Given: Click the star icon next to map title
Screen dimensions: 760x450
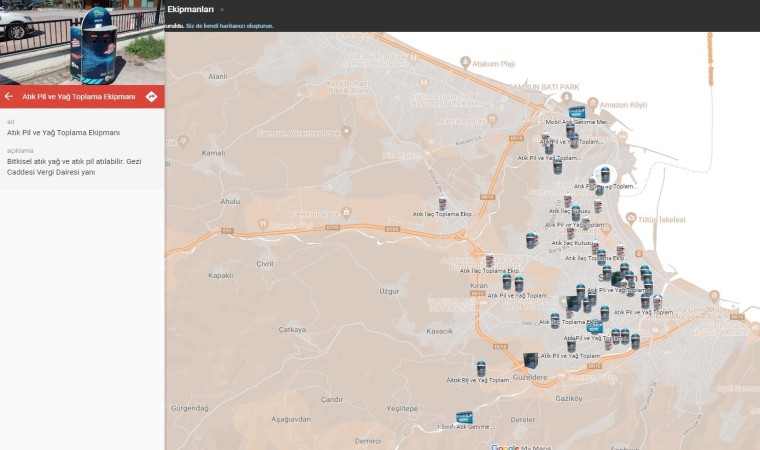Looking at the screenshot, I should (x=222, y=9).
